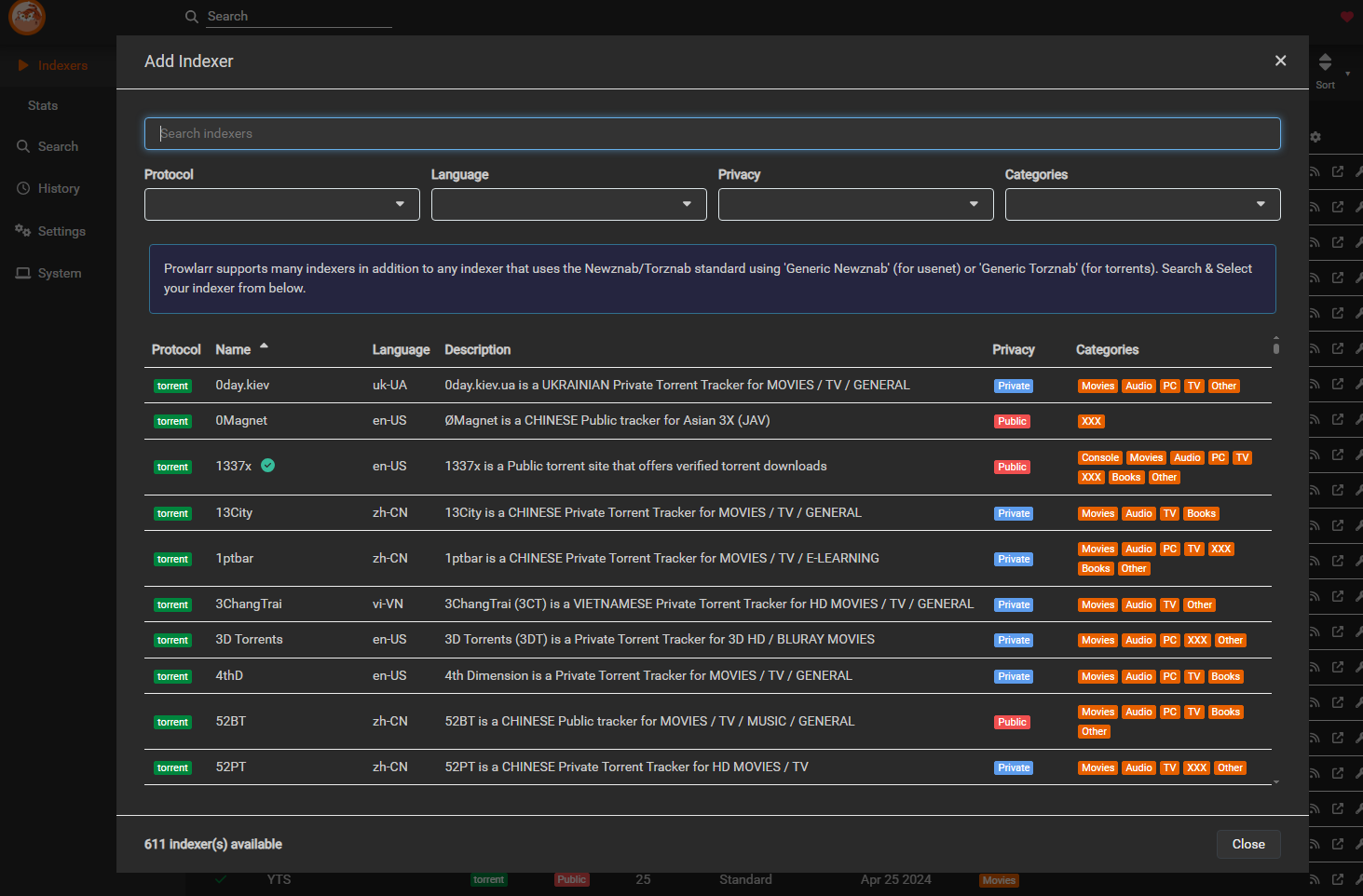Click the Prowlarr logo icon
The image size is (1363, 896).
tap(27, 17)
